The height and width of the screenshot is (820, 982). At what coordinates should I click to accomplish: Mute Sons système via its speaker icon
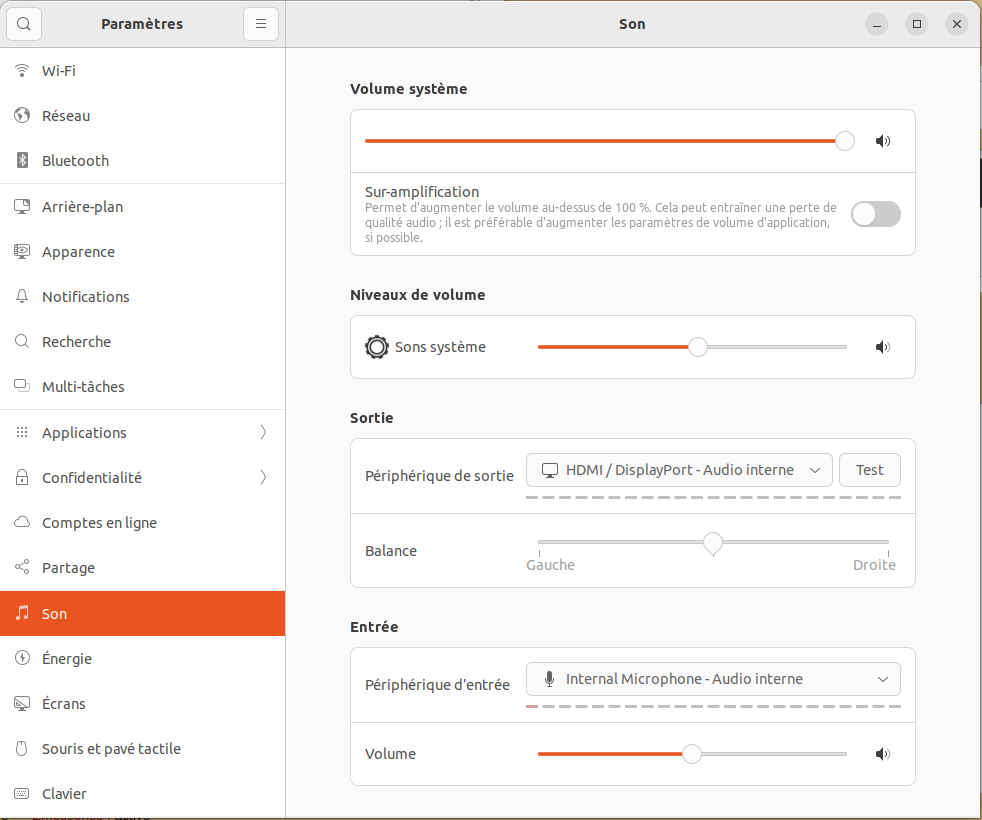[x=882, y=347]
